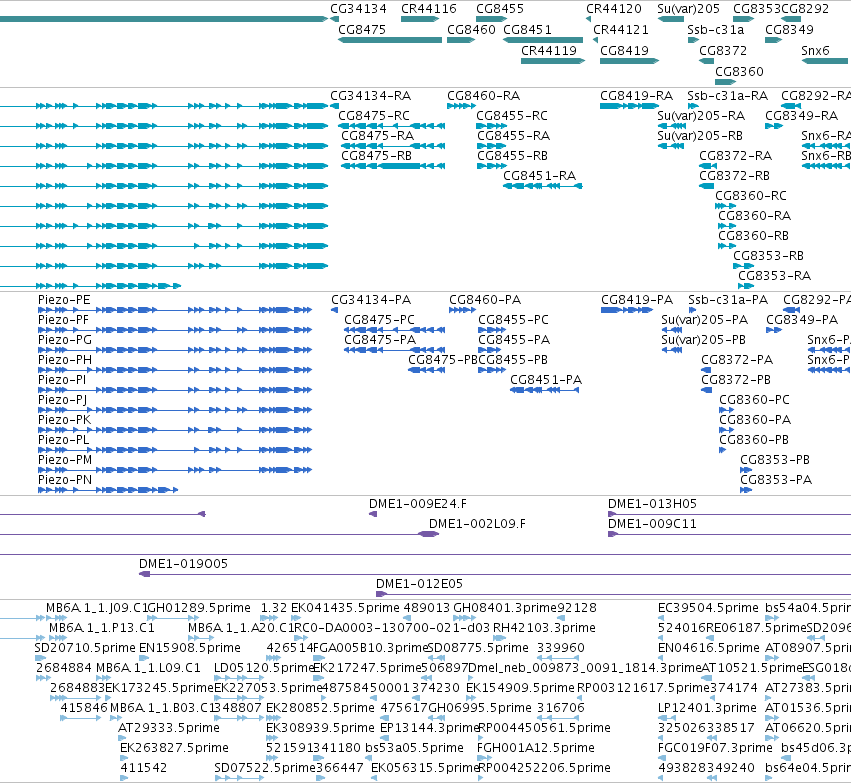Select EST FGC019F07.3prime

pyautogui.click(x=715, y=748)
